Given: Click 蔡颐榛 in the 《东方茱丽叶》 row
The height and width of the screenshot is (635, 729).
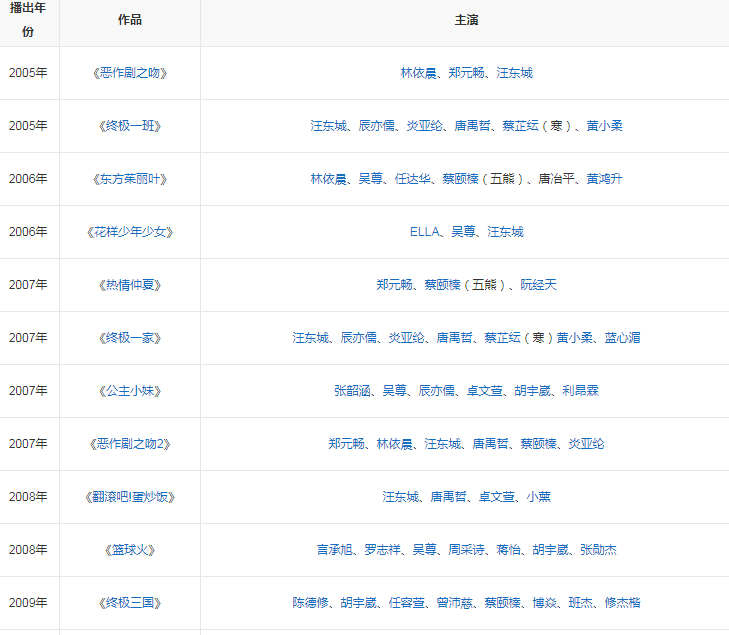Looking at the screenshot, I should (460, 179).
